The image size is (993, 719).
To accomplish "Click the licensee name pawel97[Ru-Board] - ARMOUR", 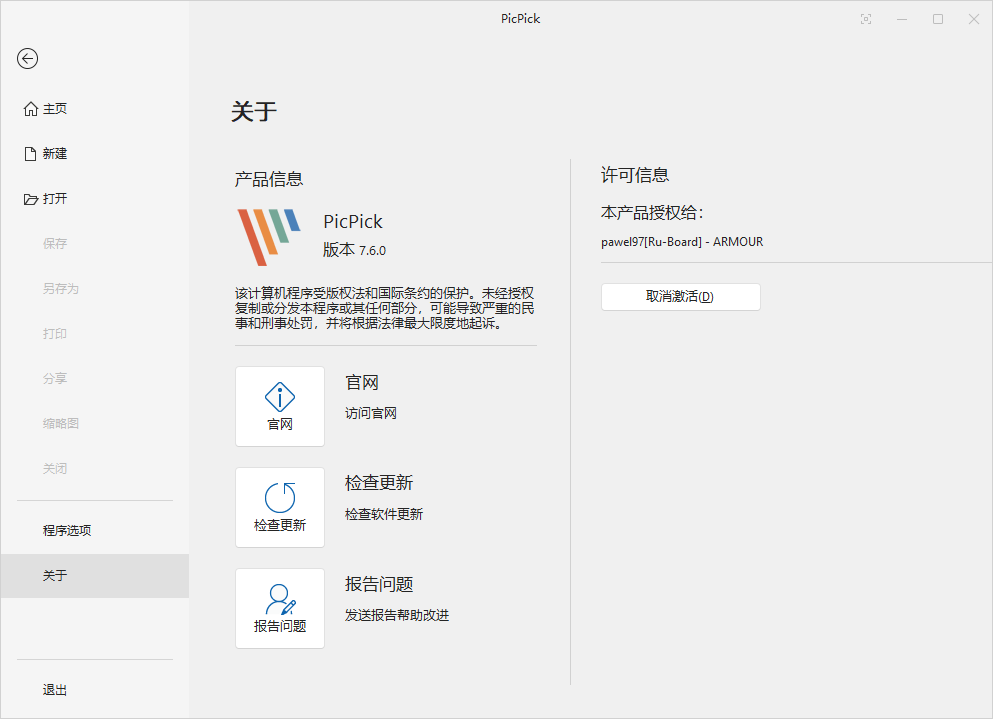I will (682, 242).
